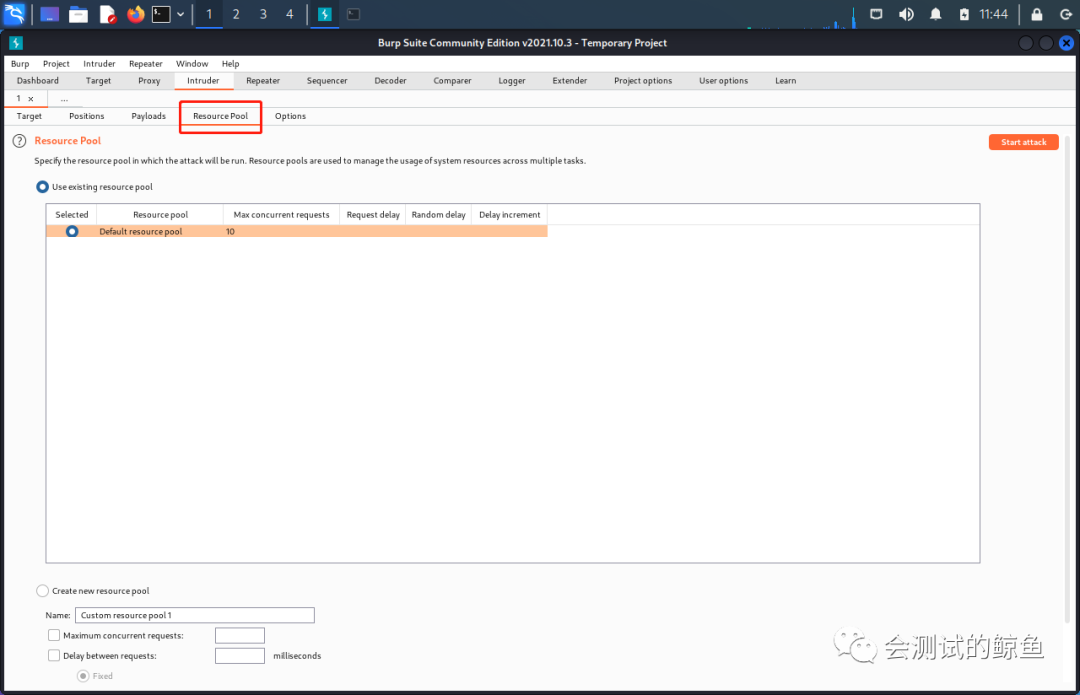
Task: Select the Default resource pool radio button
Action: pyautogui.click(x=72, y=231)
